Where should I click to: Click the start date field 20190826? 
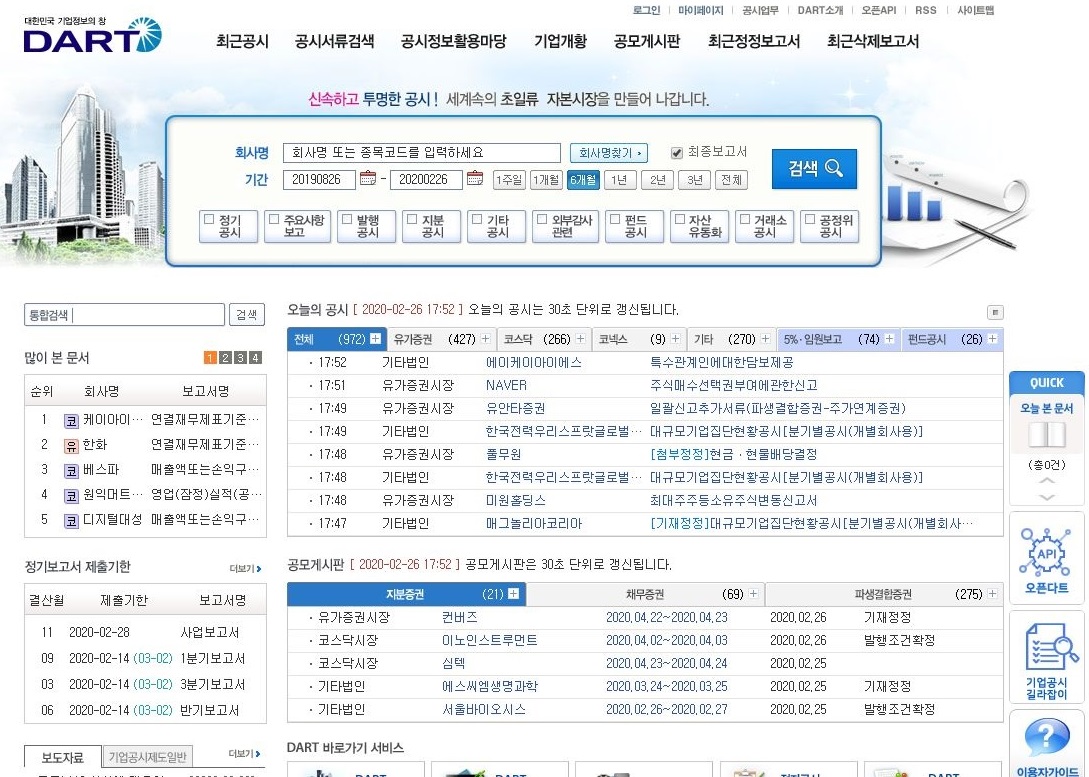319,180
